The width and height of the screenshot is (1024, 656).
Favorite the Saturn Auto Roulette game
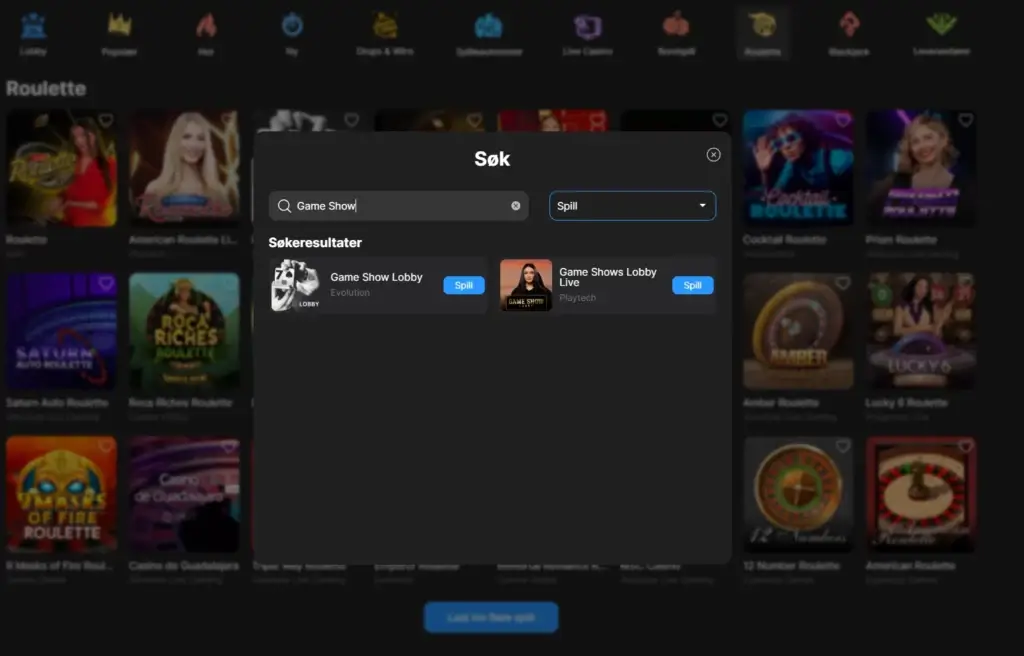point(106,284)
